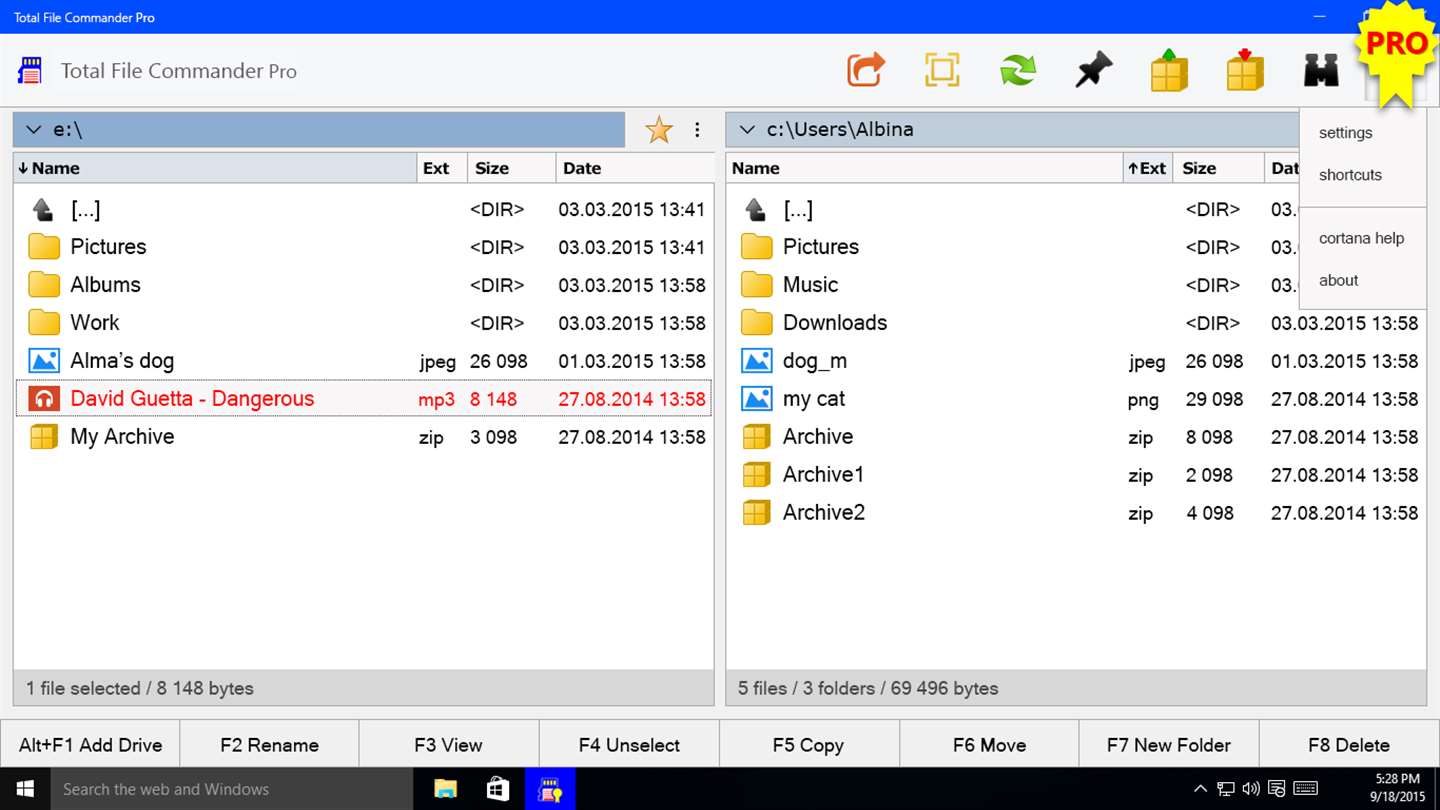
Task: Click the Downloads folder icon
Action: 757,323
